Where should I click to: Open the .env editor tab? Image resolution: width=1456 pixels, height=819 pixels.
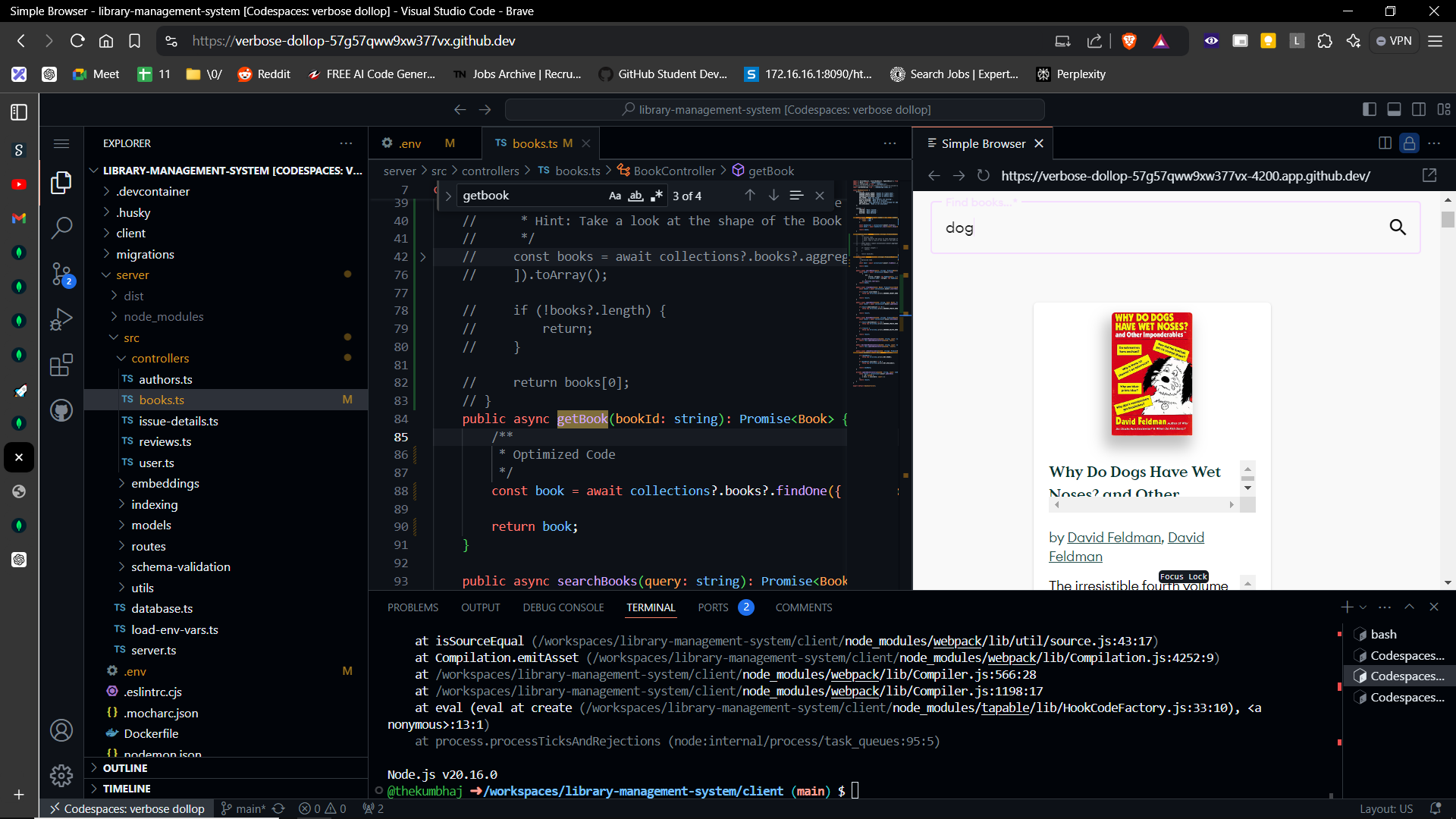coord(410,143)
